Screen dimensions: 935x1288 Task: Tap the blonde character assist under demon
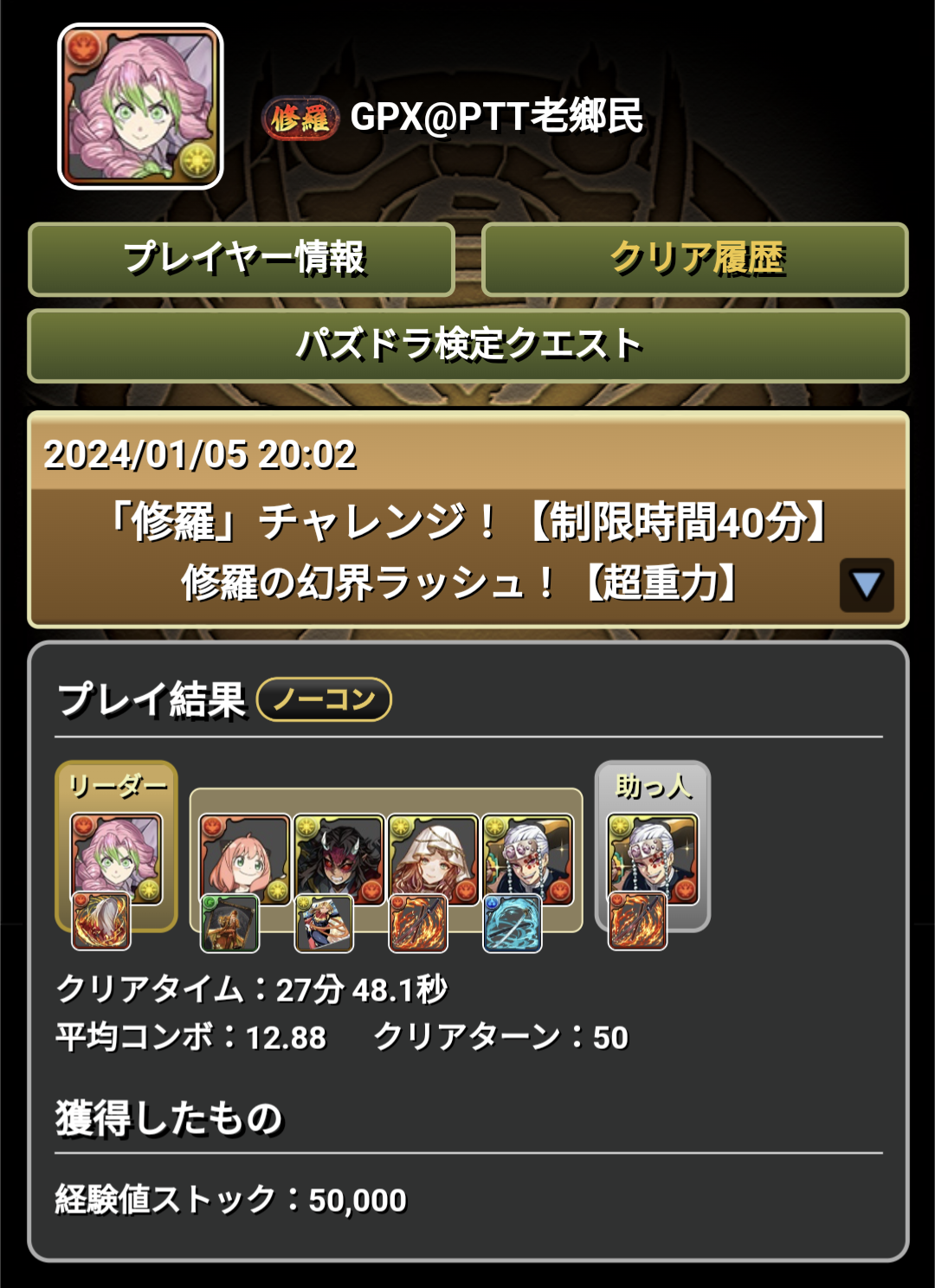coord(324,924)
